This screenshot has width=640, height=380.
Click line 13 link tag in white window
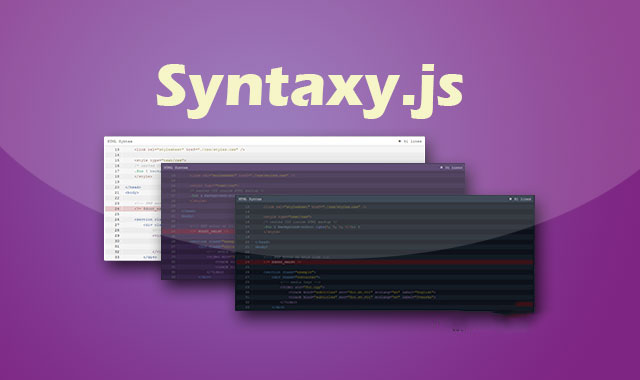pyautogui.click(x=189, y=150)
